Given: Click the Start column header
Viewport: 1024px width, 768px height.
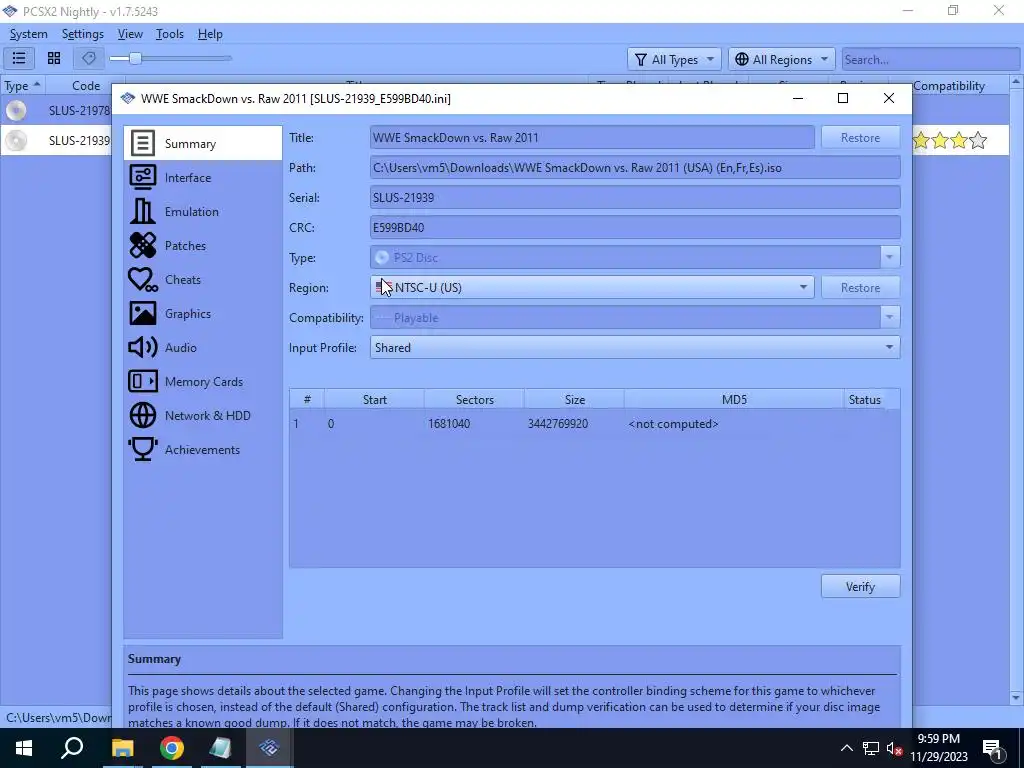Looking at the screenshot, I should (374, 400).
